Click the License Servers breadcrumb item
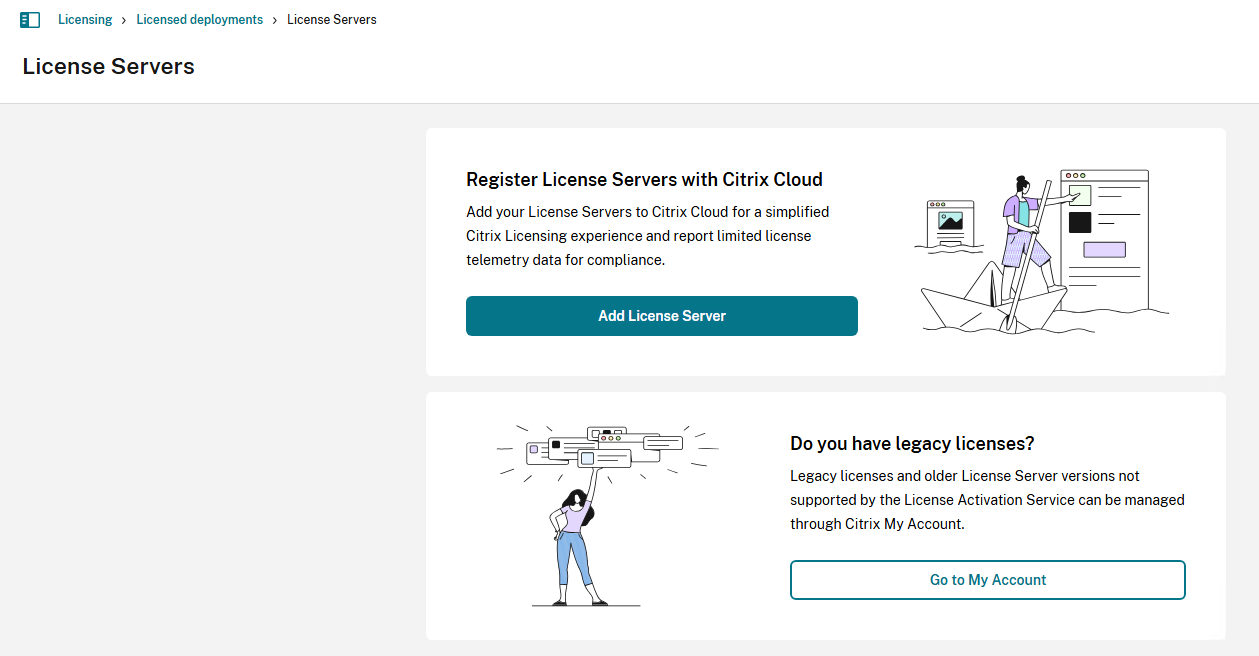1259x656 pixels. coord(331,20)
